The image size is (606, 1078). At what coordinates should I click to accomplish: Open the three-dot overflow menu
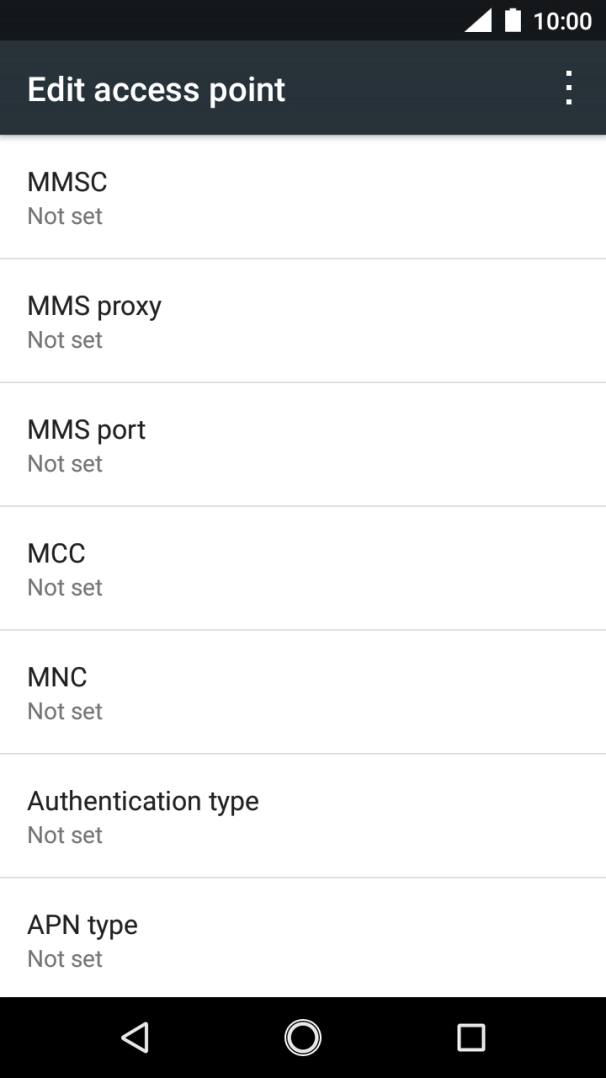tap(568, 89)
